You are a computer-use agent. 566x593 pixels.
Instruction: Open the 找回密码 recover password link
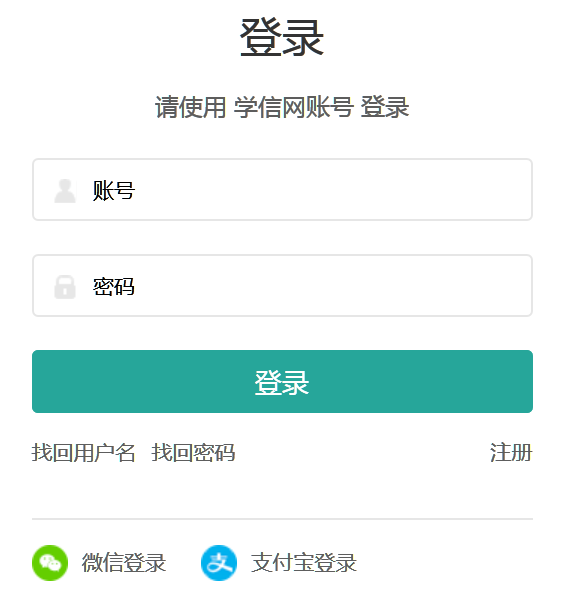pyautogui.click(x=193, y=452)
